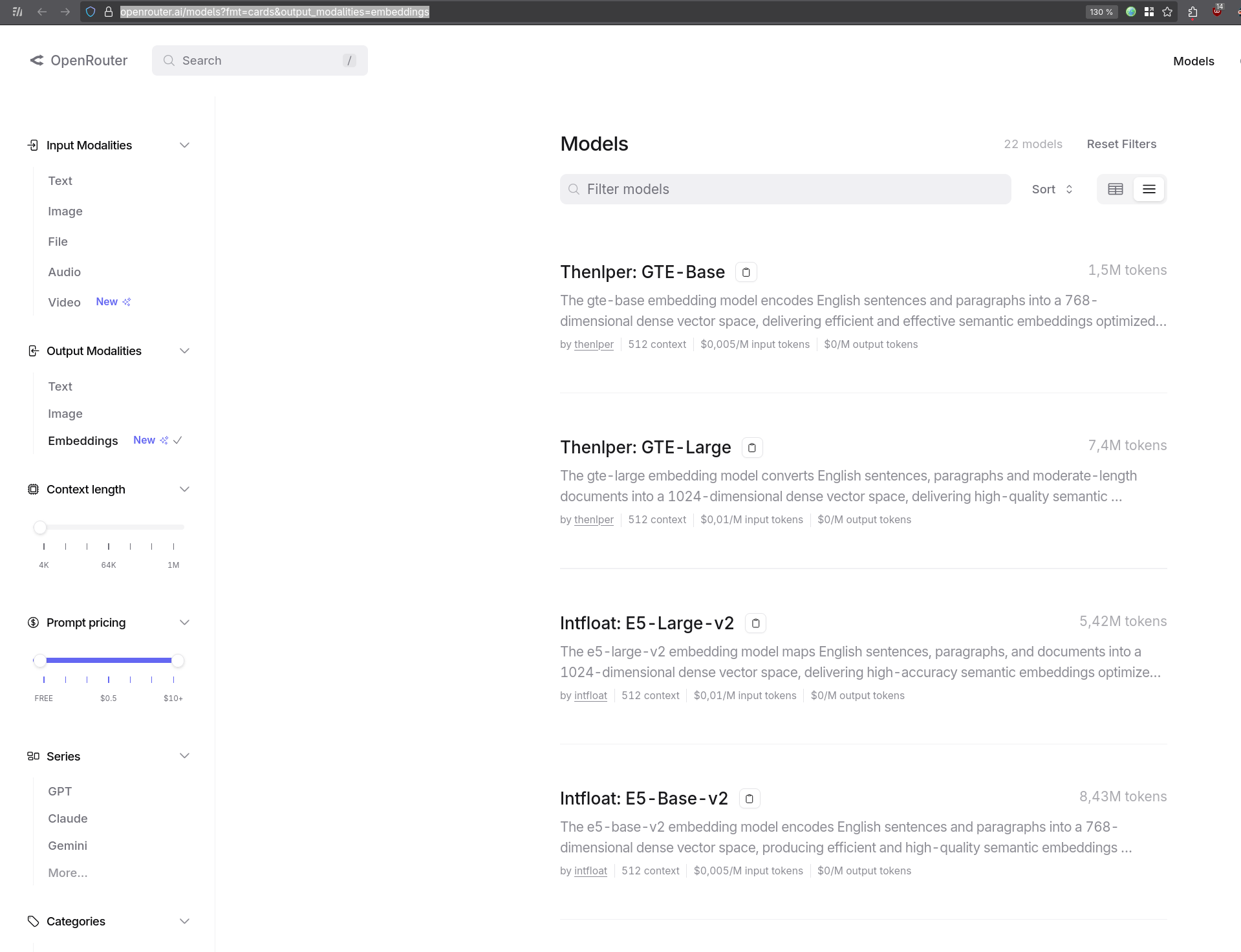Switch to list view layout

coord(1149,189)
